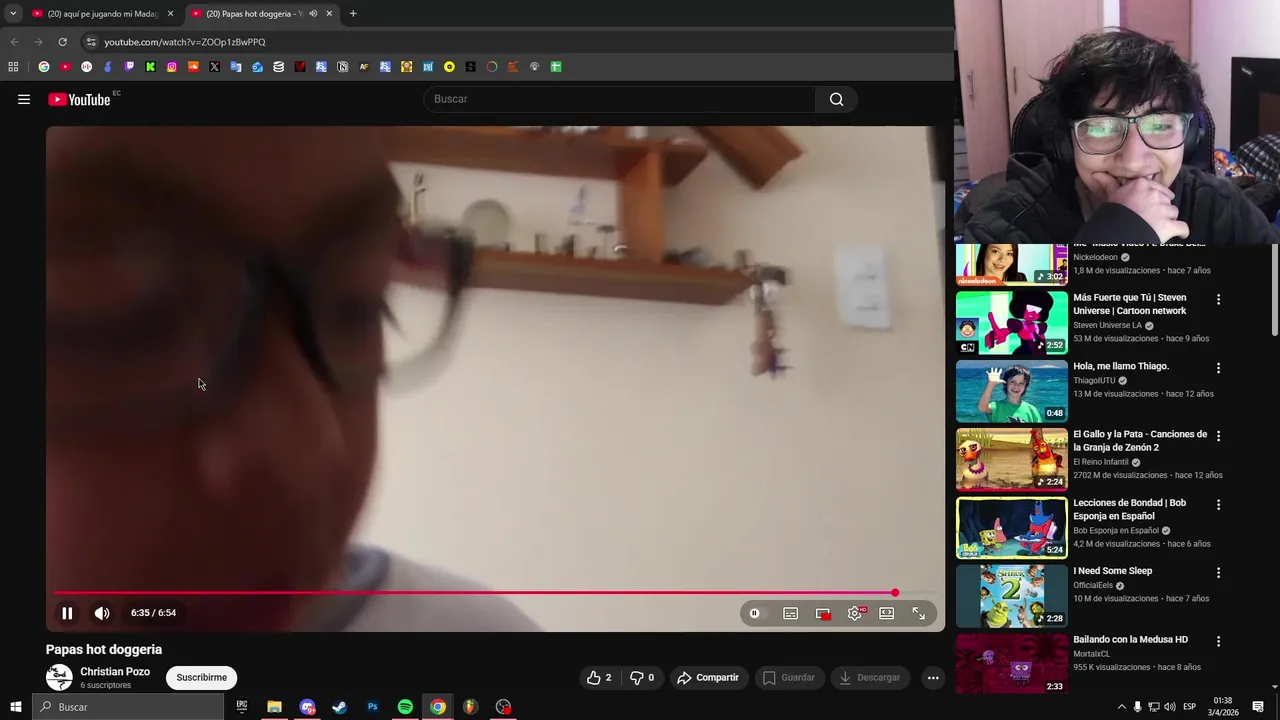Screen dimensions: 1280x720
Task: Open the Christian Pozo channel avatar
Action: [x=59, y=677]
